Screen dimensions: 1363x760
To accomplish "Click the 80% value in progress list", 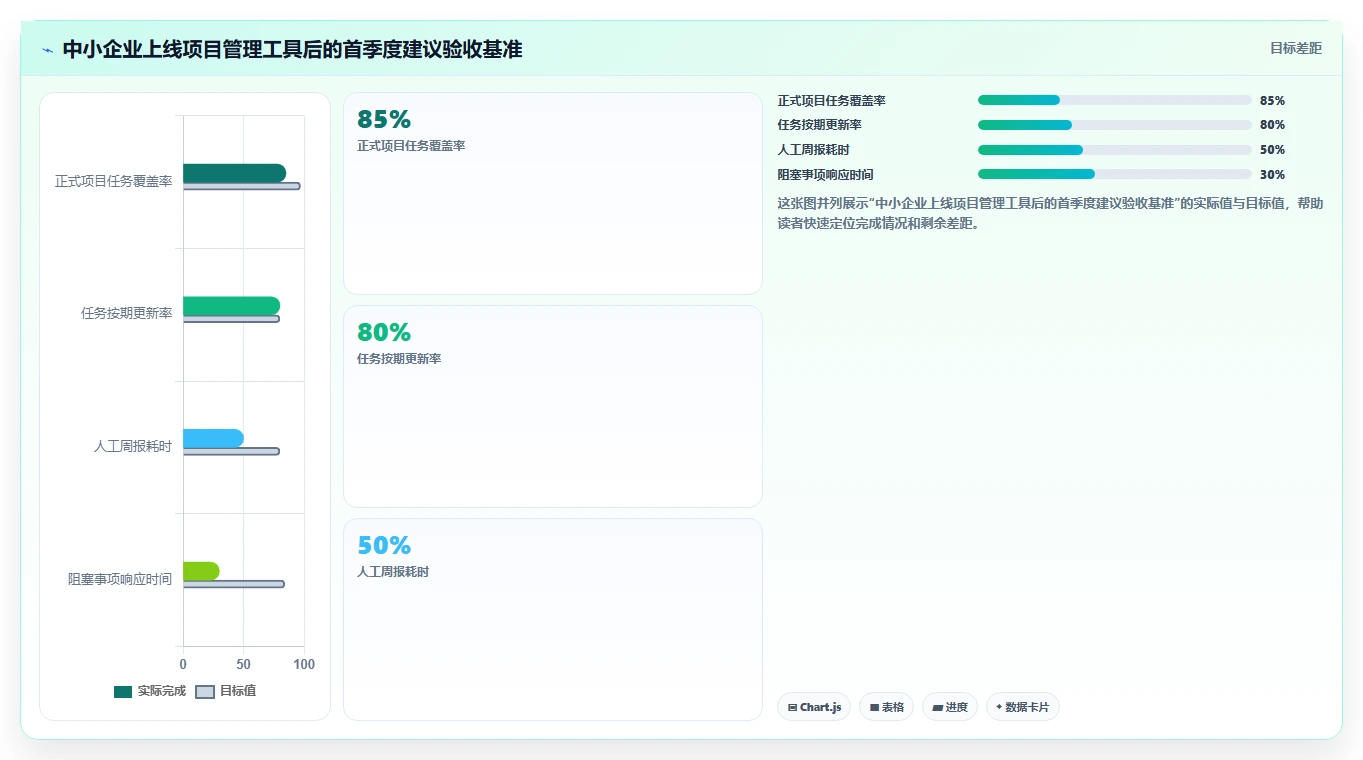I will [x=1272, y=125].
